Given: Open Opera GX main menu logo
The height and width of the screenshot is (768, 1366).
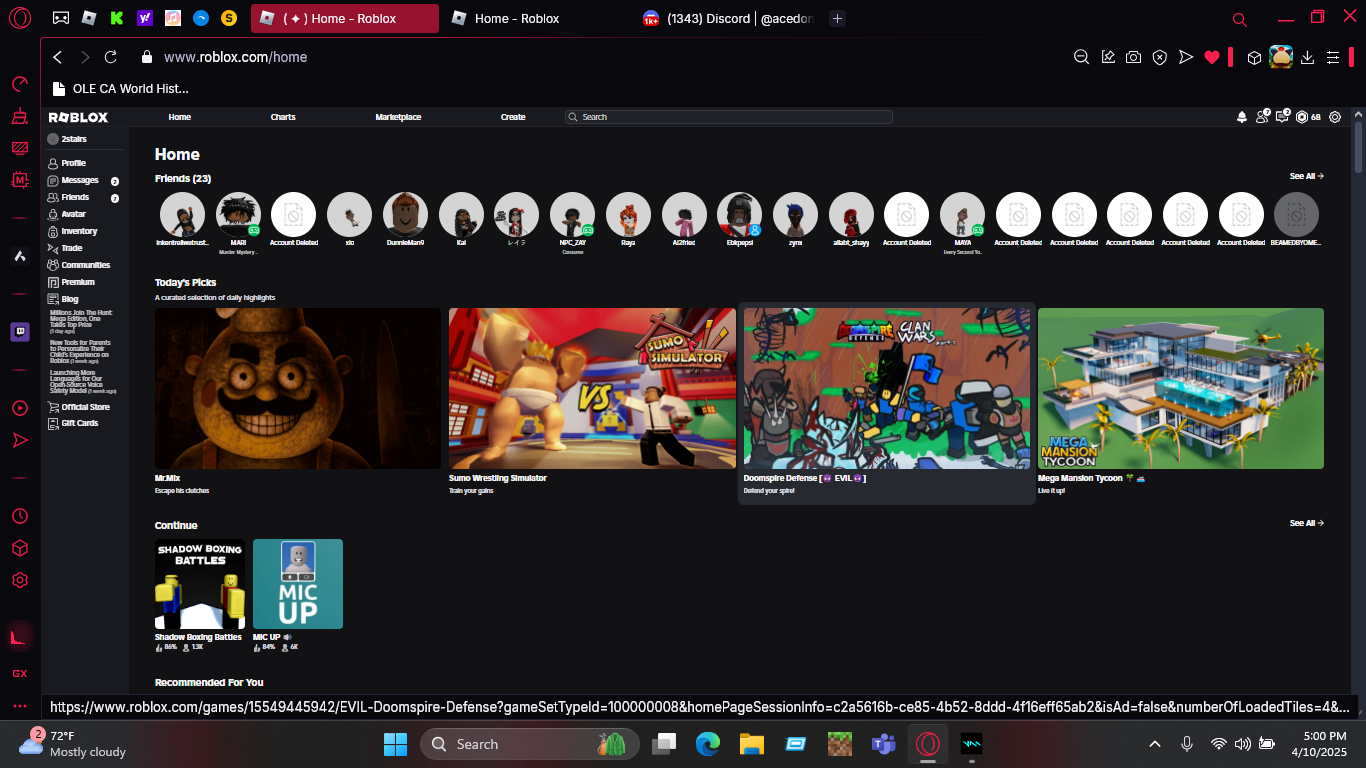Looking at the screenshot, I should (20, 18).
